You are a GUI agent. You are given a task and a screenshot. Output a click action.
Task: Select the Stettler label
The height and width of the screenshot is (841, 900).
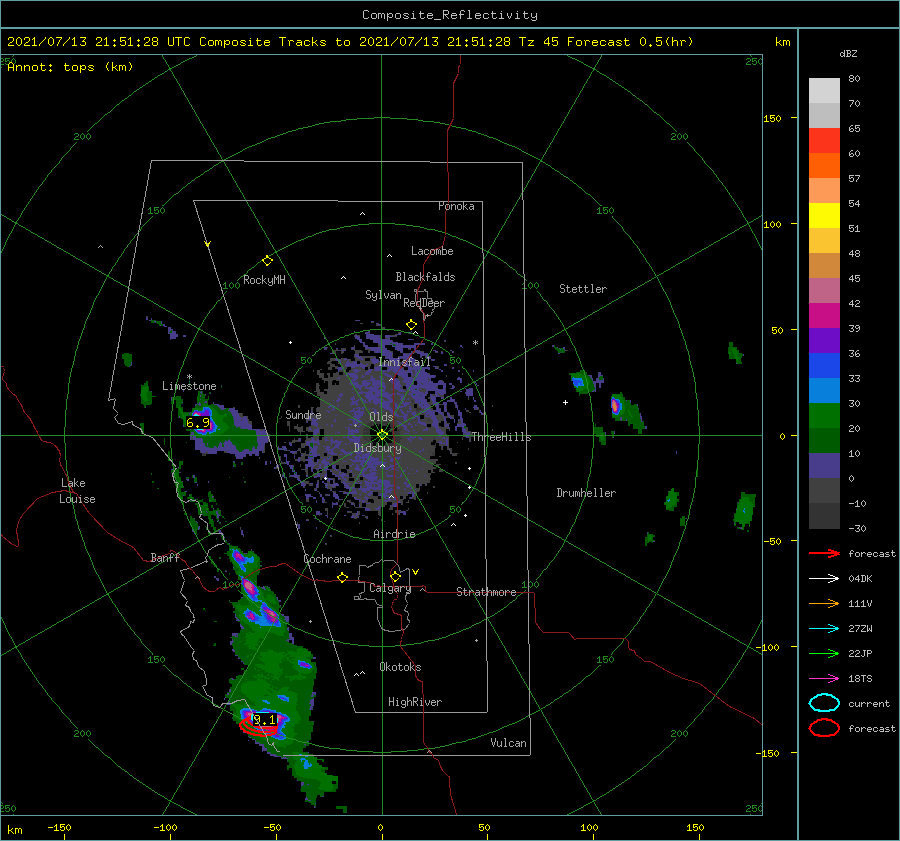pyautogui.click(x=583, y=289)
